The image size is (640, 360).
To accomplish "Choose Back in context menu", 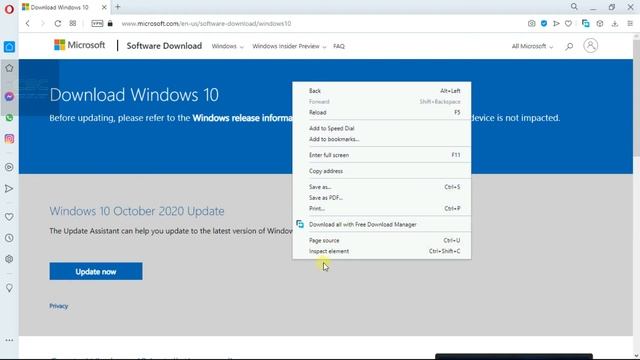I will [x=382, y=91].
